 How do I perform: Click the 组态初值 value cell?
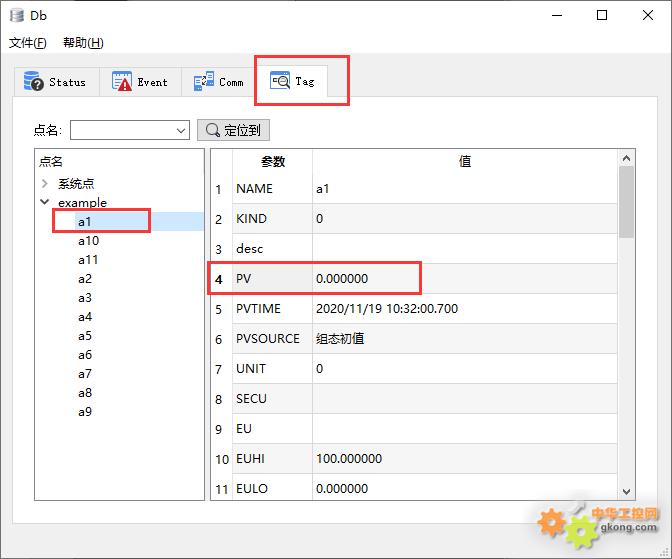tap(465, 339)
